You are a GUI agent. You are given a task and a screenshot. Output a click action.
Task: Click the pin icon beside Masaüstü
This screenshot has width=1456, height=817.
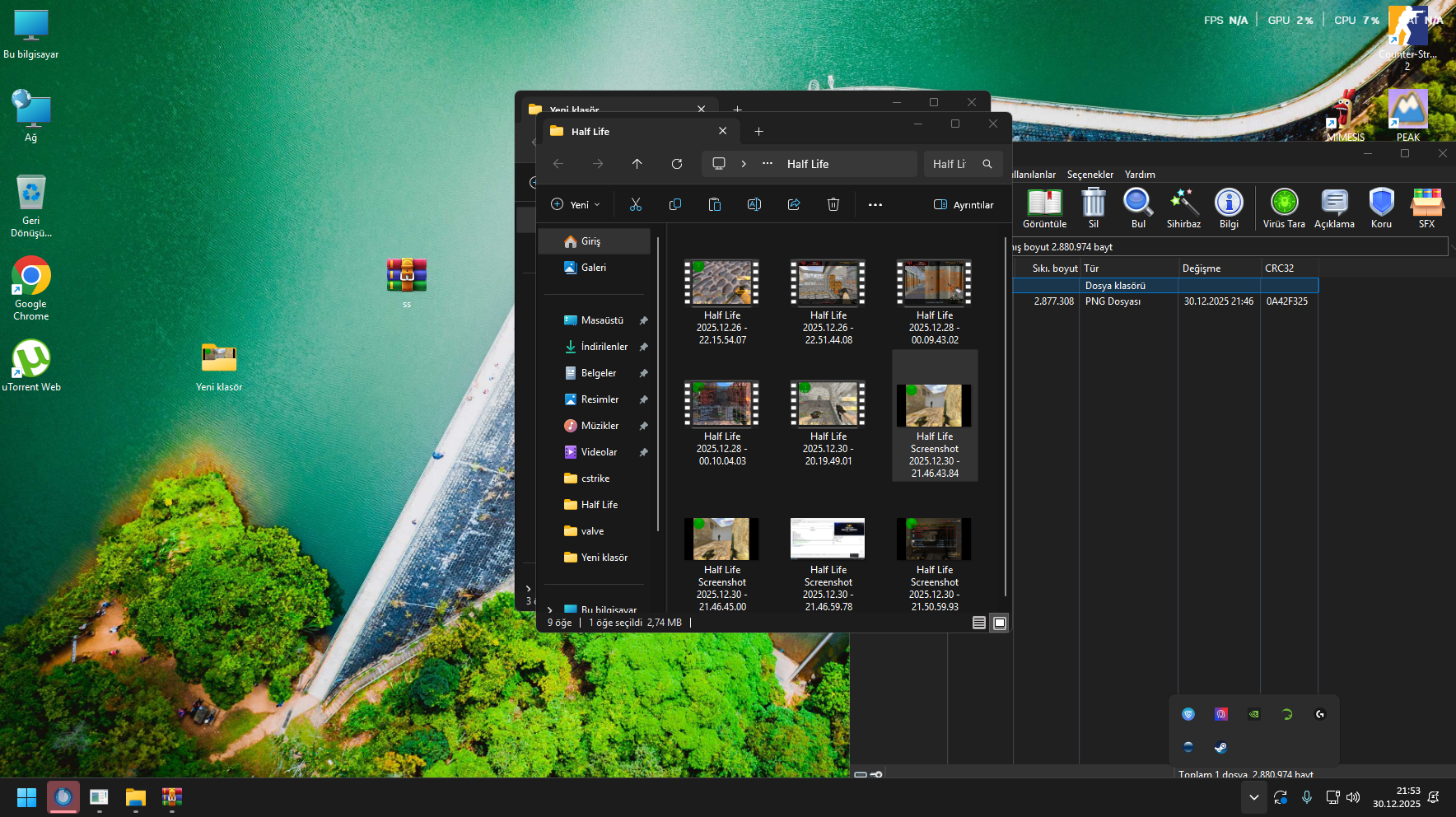[x=644, y=320]
